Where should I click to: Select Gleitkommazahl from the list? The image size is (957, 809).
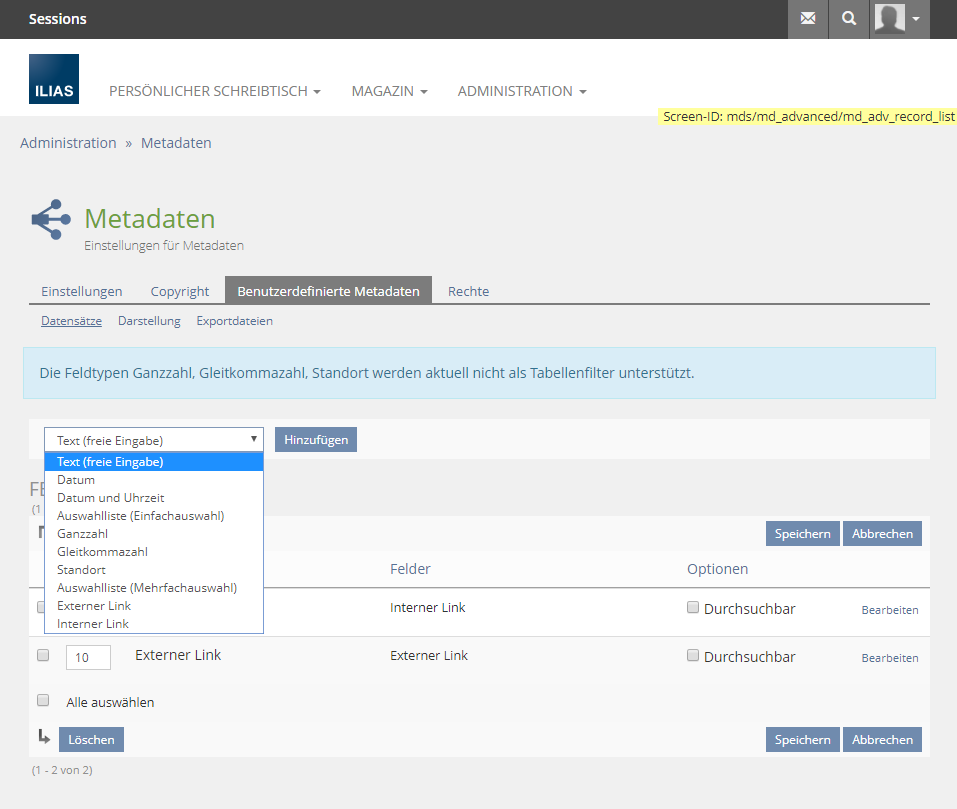tap(102, 552)
